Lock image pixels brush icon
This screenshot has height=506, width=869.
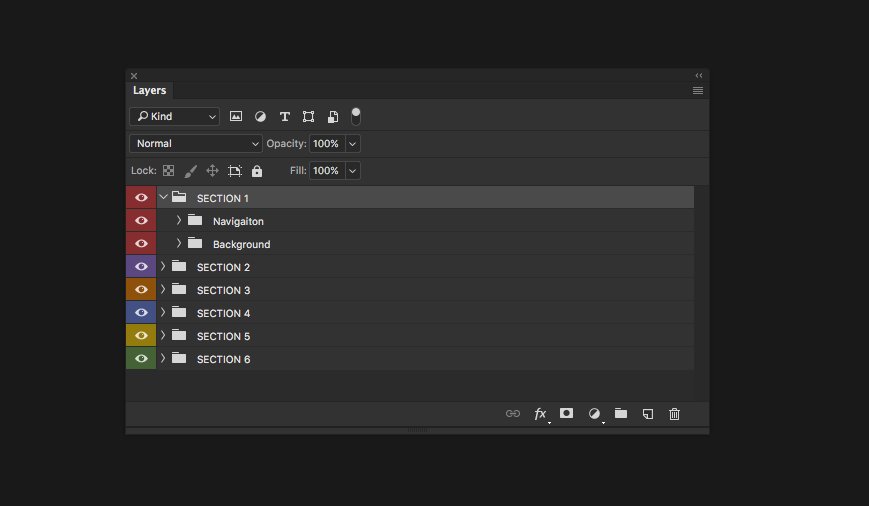(190, 171)
